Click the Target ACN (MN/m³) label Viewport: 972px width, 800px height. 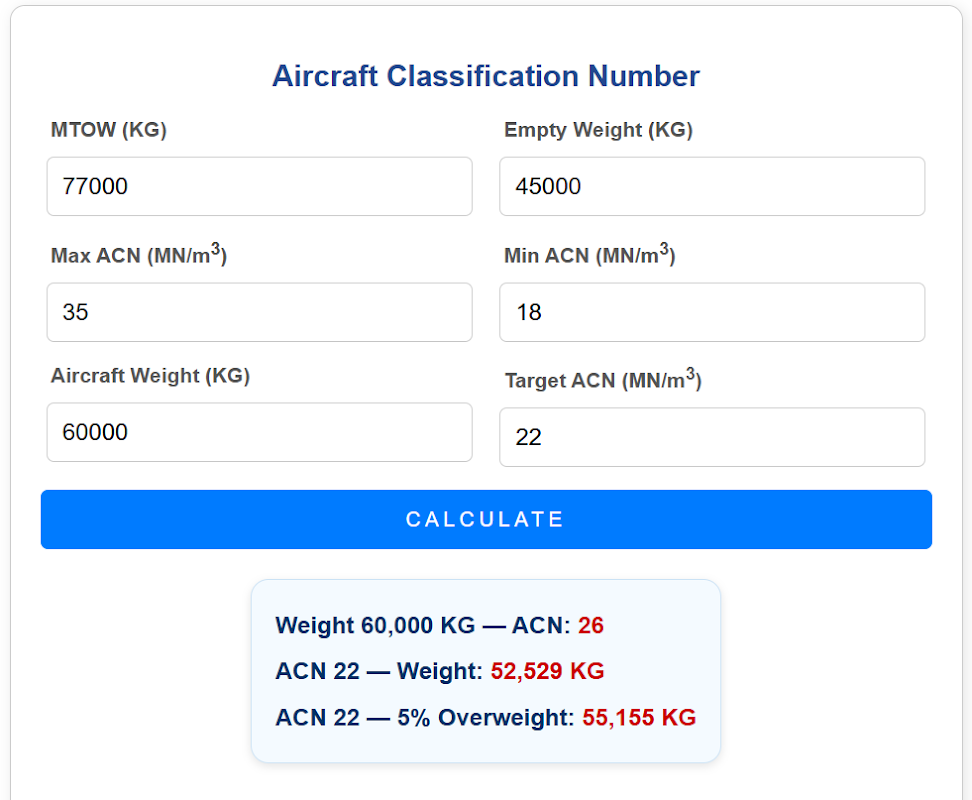[603, 380]
